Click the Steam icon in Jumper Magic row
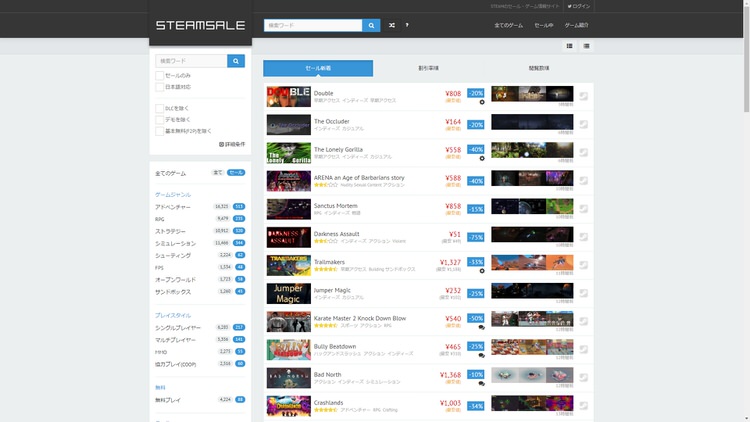Screen dimensions: 750x422 click(584, 293)
